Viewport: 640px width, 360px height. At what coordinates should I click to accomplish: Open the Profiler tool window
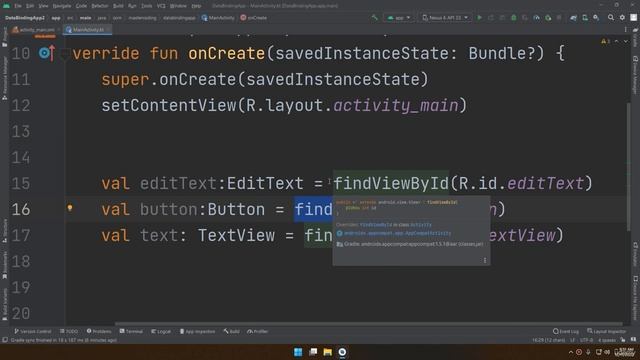click(258, 331)
